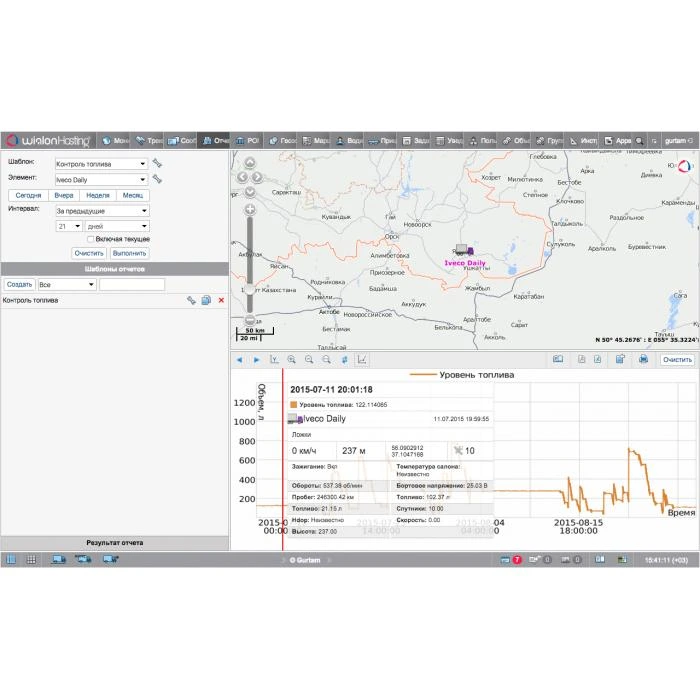700x700 pixels.
Task: Click the copy icon in Контроль топлива row
Action: tap(206, 300)
